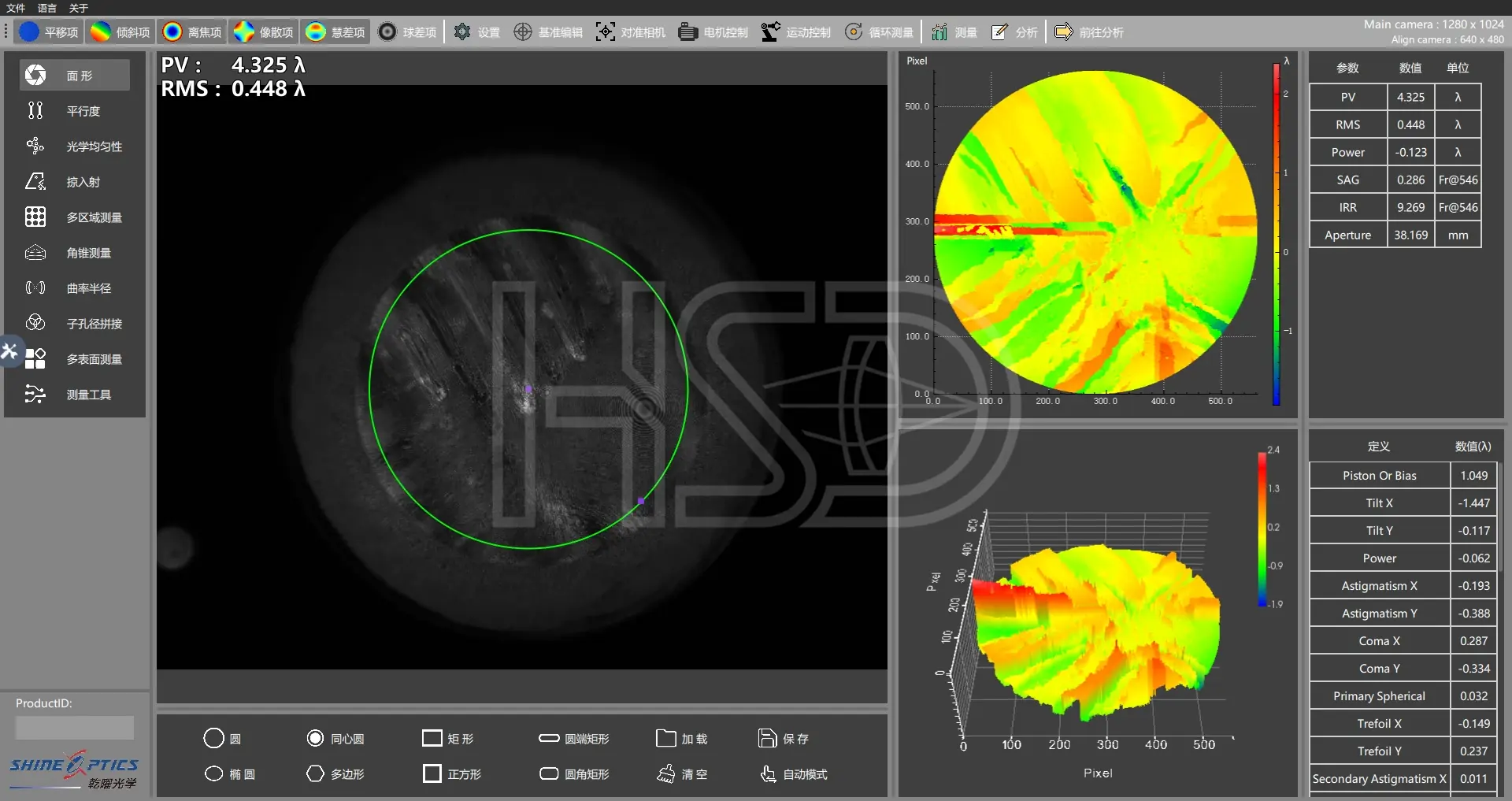Select 平行度 parallelism mode
This screenshot has width=1512, height=801.
pos(75,111)
